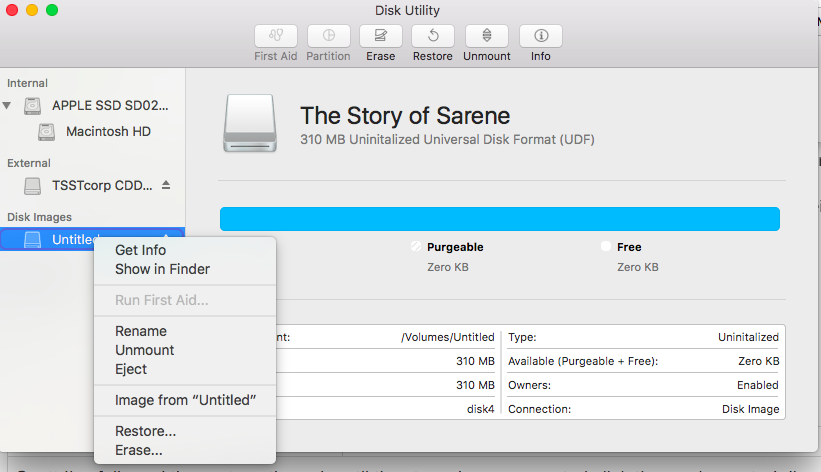This screenshot has width=821, height=472.
Task: Collapse the APPLE SSD disclosure triangle
Action: 8,105
